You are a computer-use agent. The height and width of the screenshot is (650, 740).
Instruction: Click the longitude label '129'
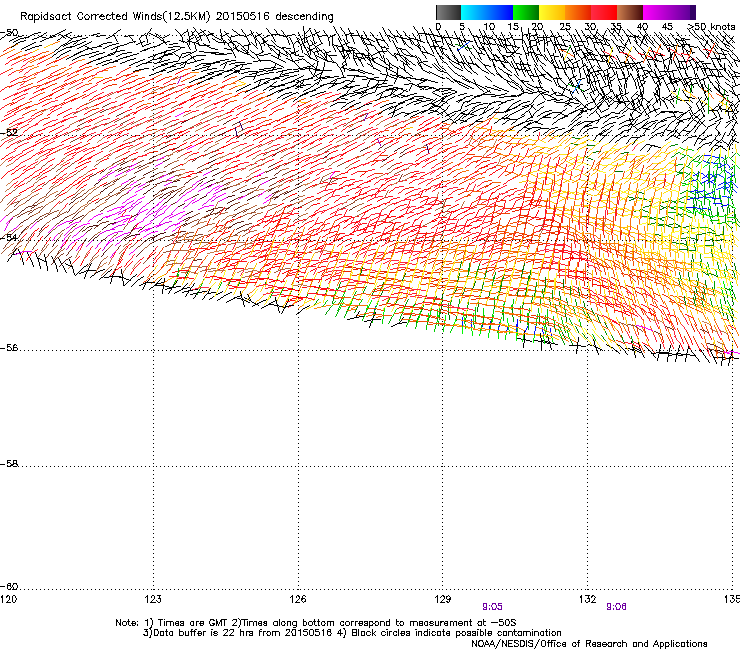pos(443,599)
